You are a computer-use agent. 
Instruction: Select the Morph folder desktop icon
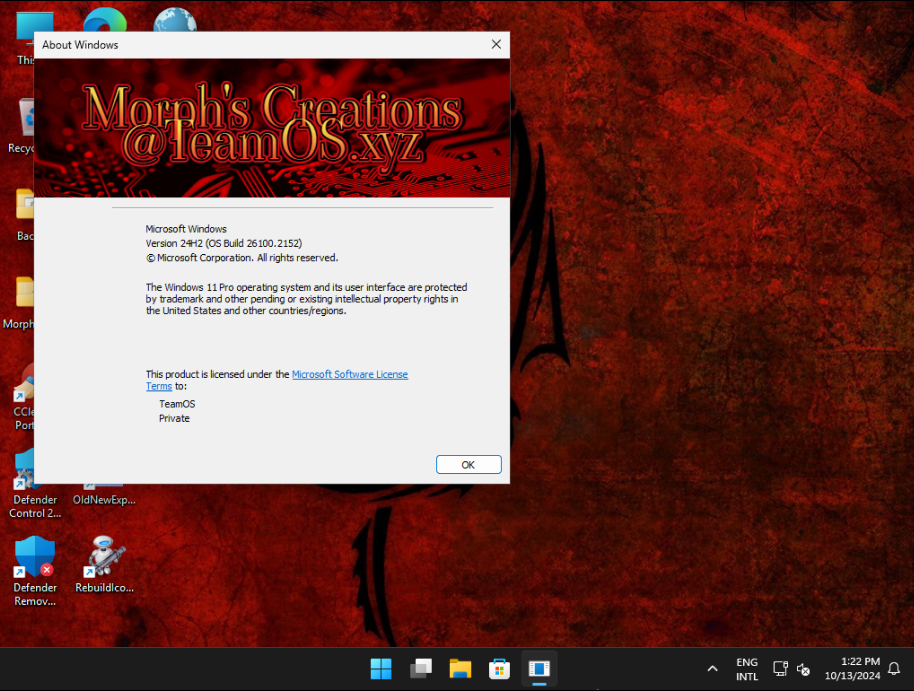pyautogui.click(x=19, y=303)
